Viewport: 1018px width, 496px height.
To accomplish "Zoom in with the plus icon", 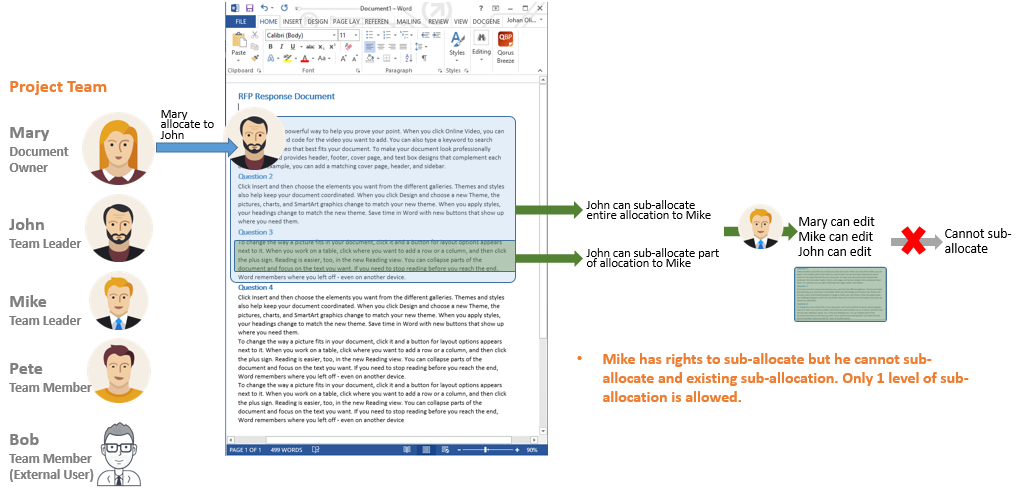I will (517, 450).
